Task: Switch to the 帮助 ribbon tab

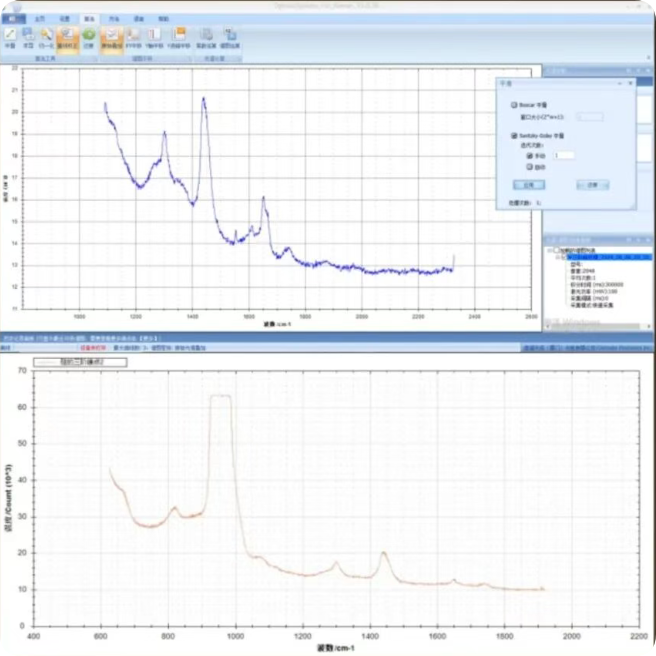Action: click(164, 19)
